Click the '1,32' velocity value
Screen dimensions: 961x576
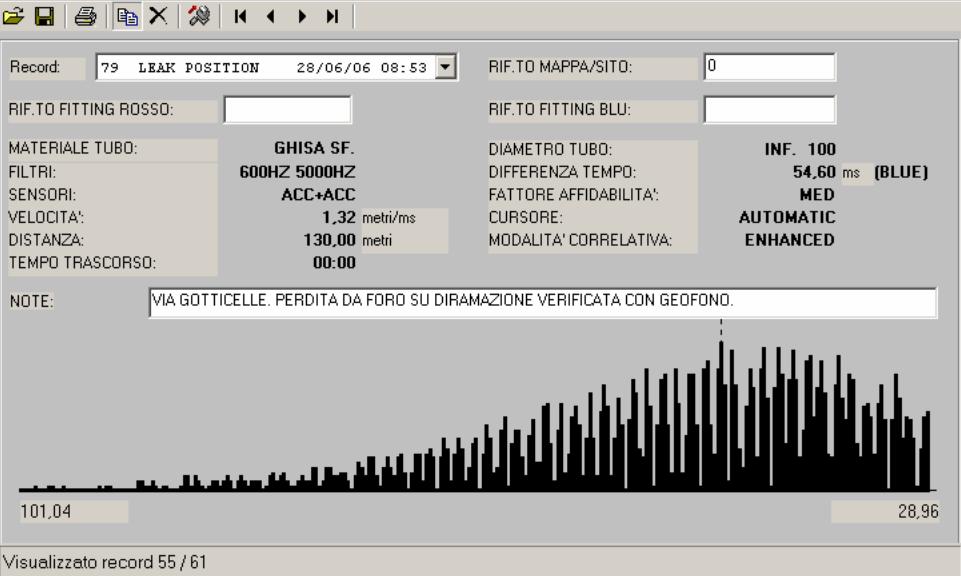point(339,218)
